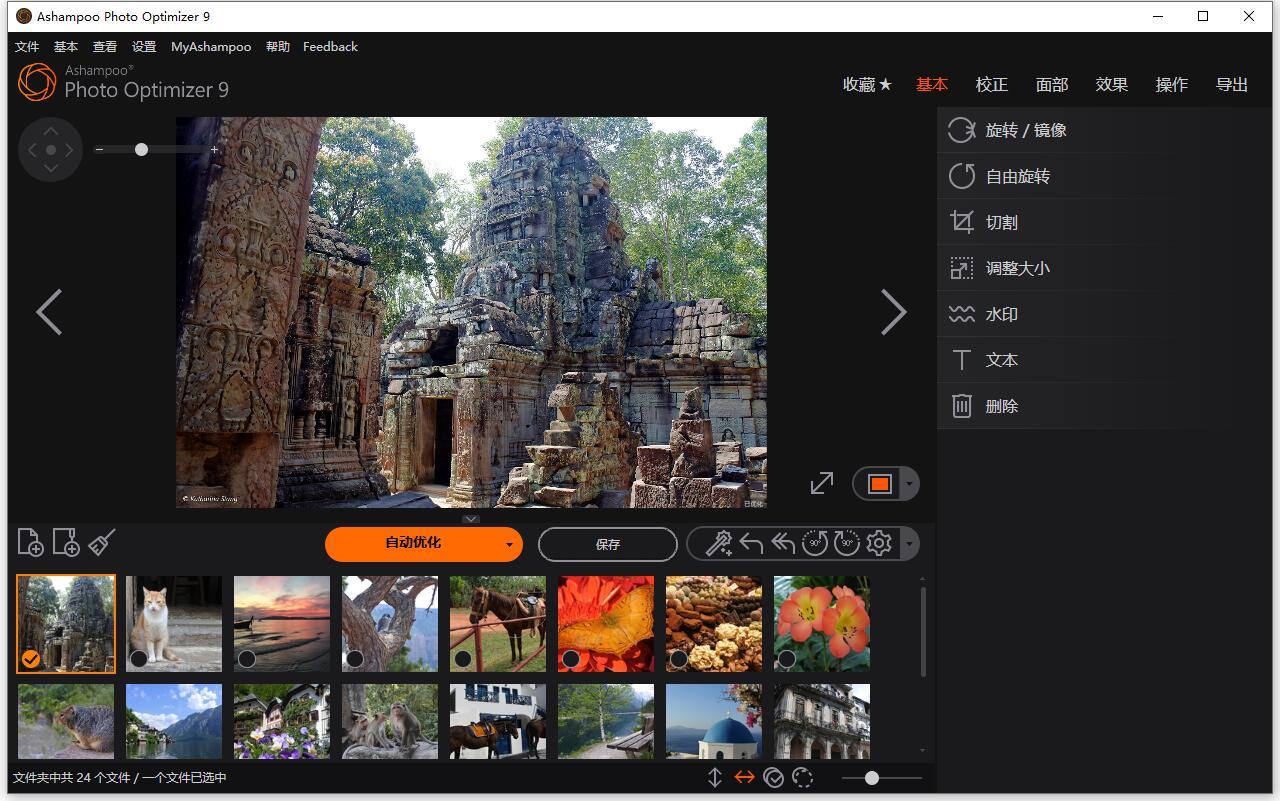Rotate image 90° left with toolbar icon

click(815, 543)
